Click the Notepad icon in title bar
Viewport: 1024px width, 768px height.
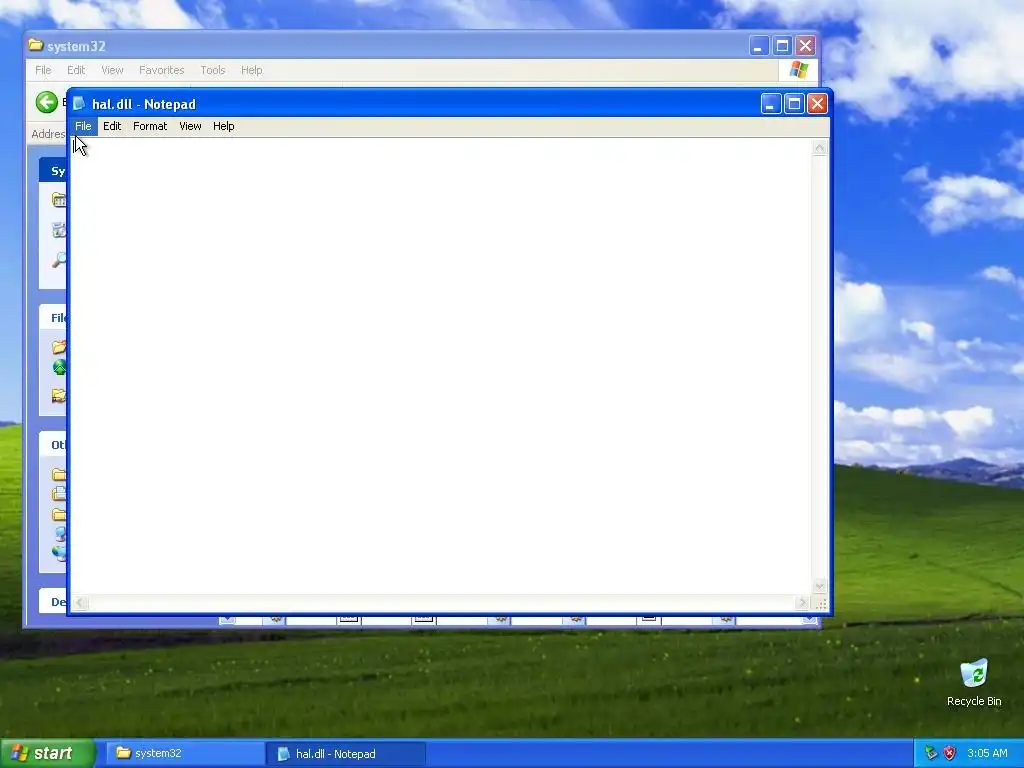(x=79, y=104)
